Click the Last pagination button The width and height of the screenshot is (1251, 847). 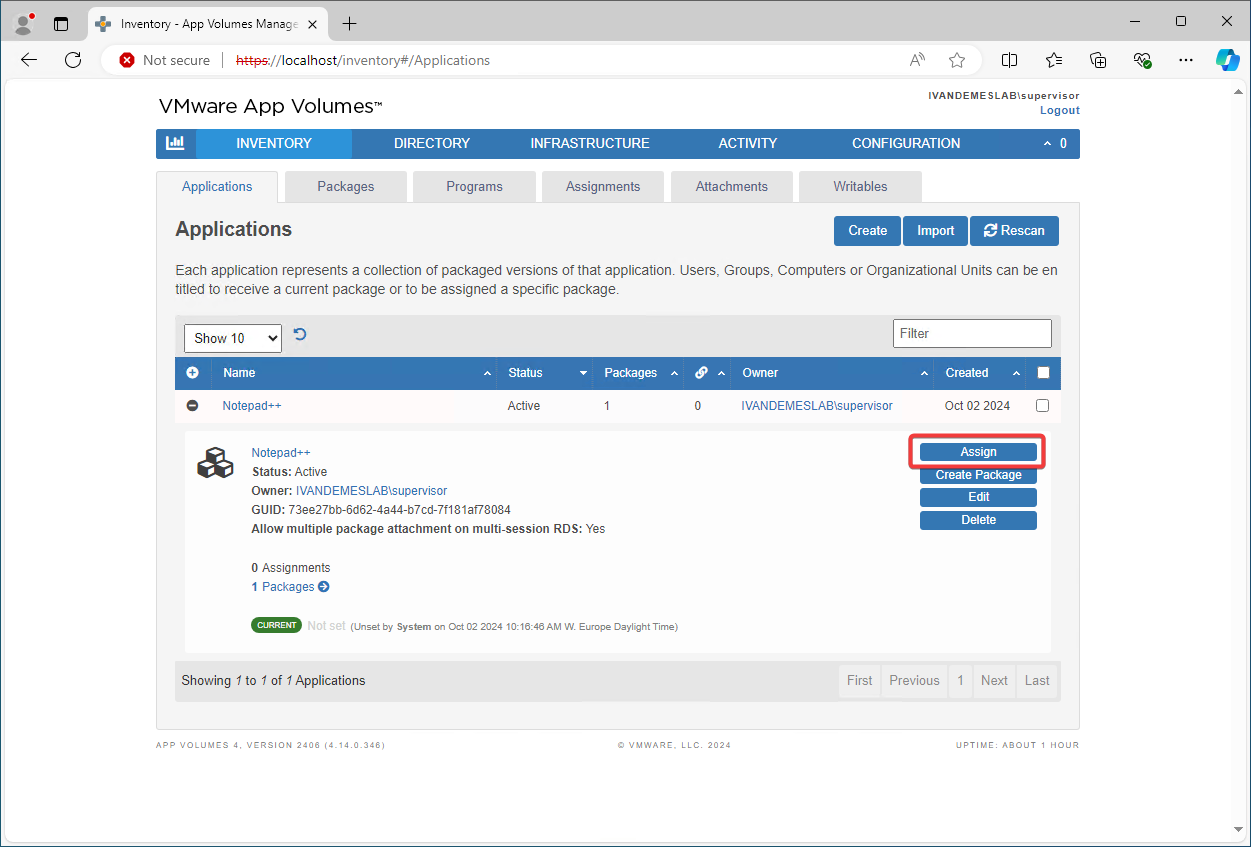click(x=1037, y=680)
